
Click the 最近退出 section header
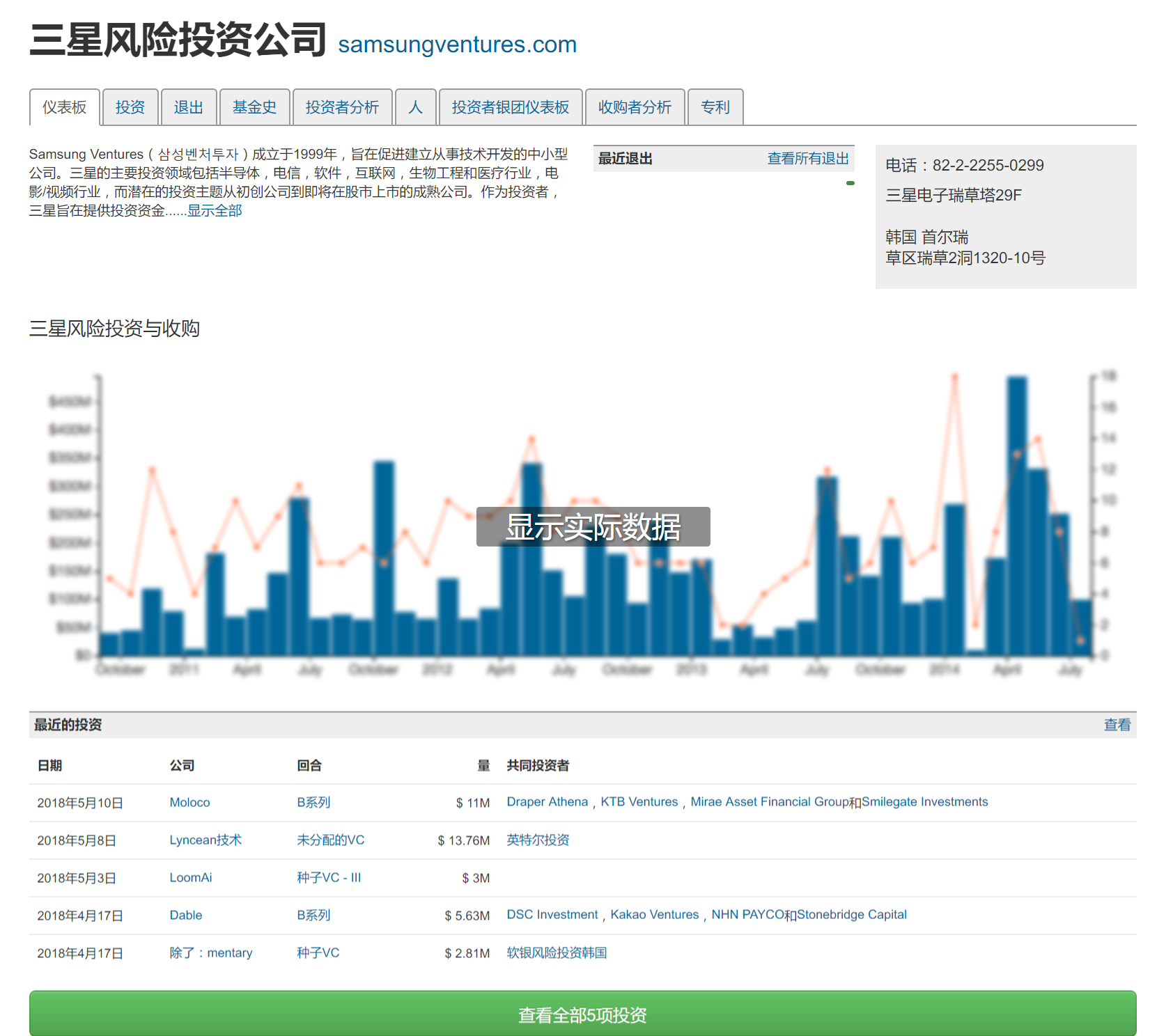626,159
